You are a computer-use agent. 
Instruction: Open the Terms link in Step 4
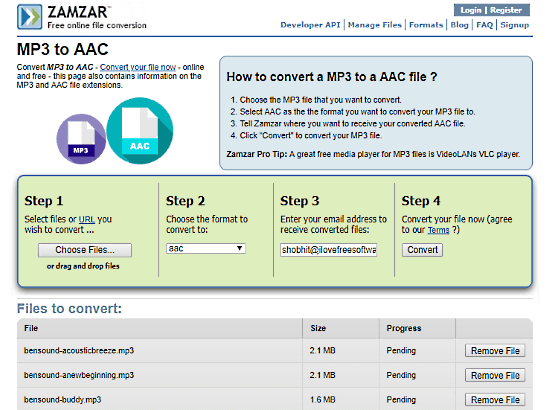438,230
